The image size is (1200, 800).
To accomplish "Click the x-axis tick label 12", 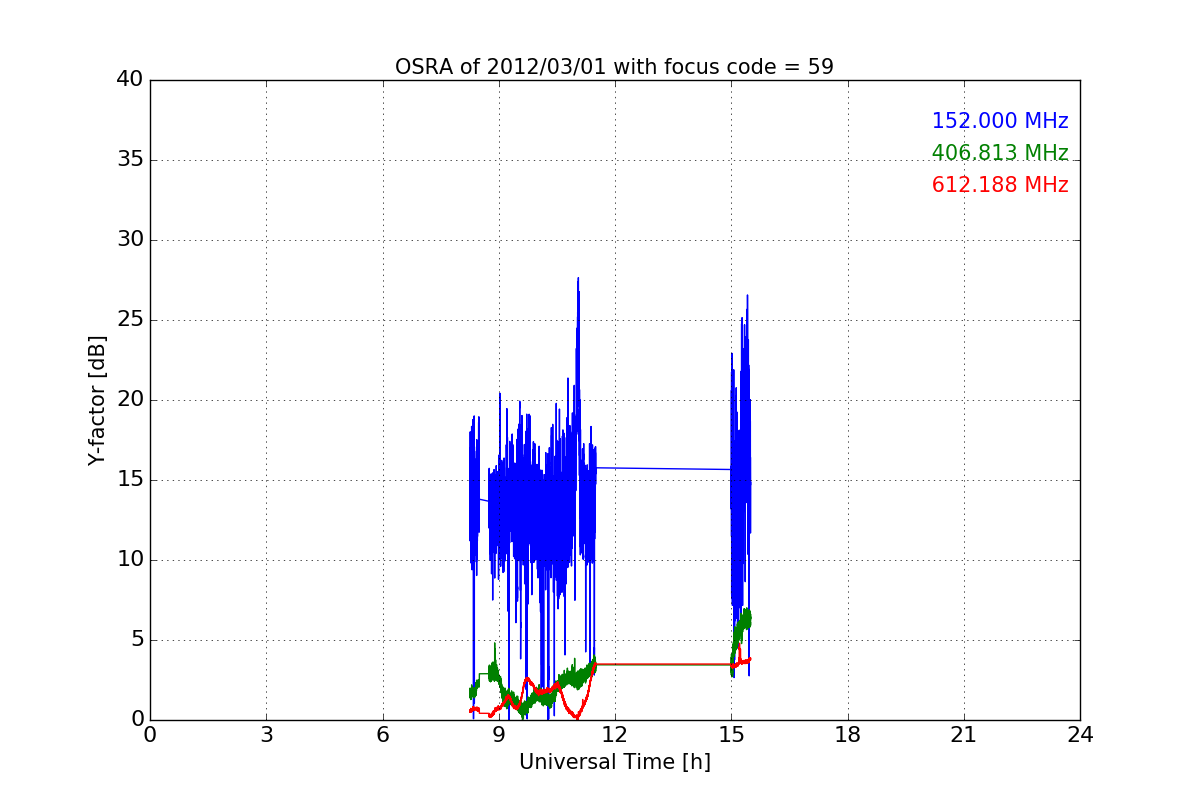I will (615, 736).
